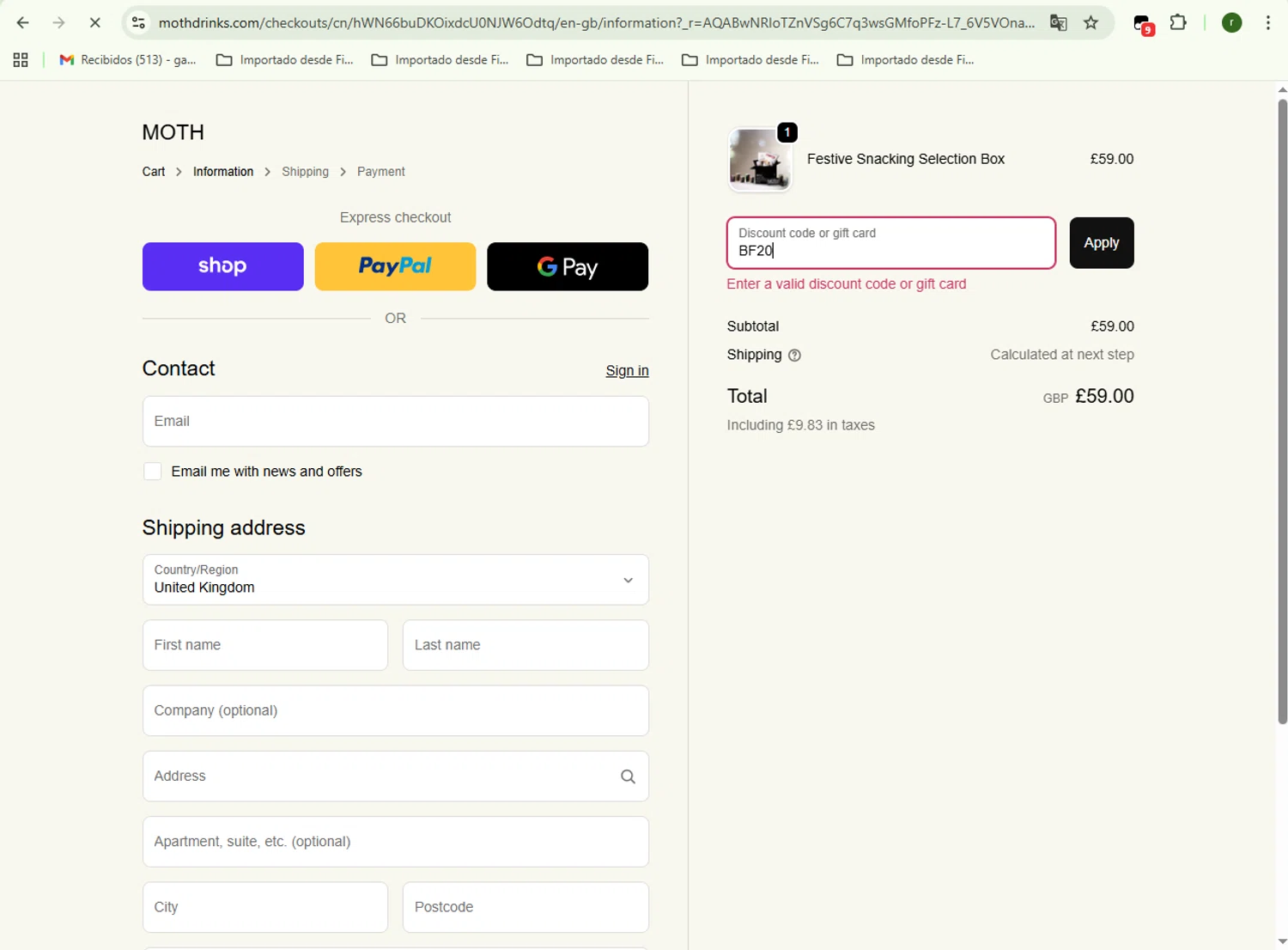Click the scrollbar down arrow
The image size is (1288, 950).
[x=1282, y=942]
